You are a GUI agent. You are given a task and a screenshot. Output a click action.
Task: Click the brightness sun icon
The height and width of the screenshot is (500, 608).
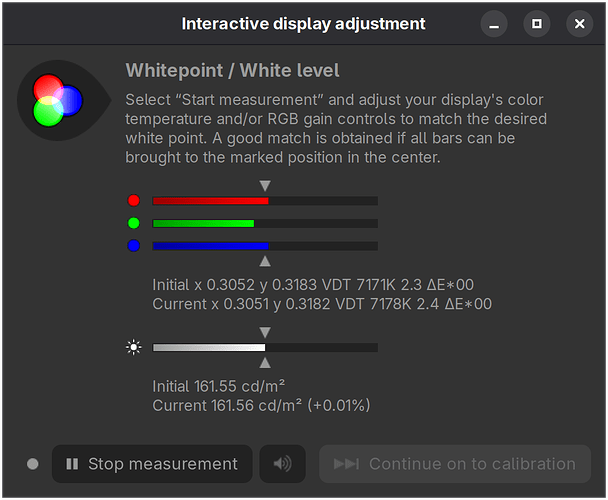[x=134, y=347]
